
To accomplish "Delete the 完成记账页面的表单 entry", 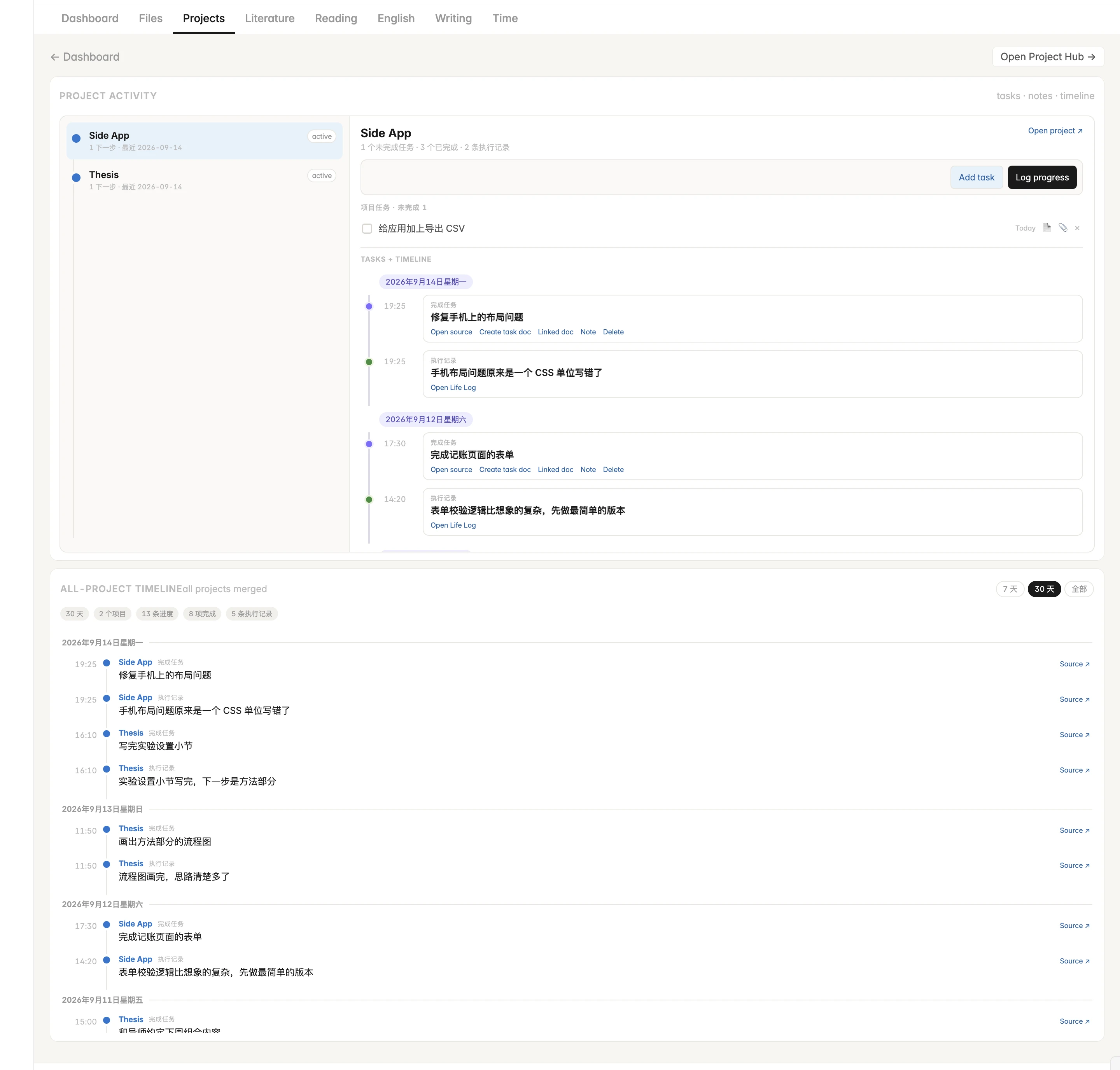I will (x=613, y=469).
